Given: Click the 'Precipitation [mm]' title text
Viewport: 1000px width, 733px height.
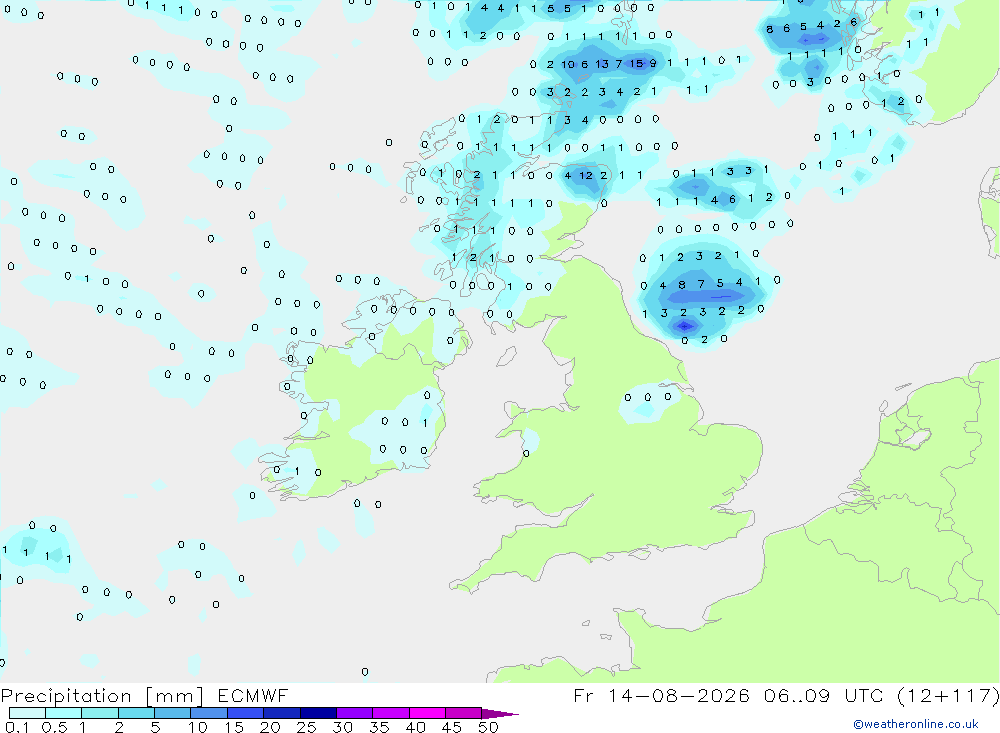Looking at the screenshot, I should pos(102,696).
